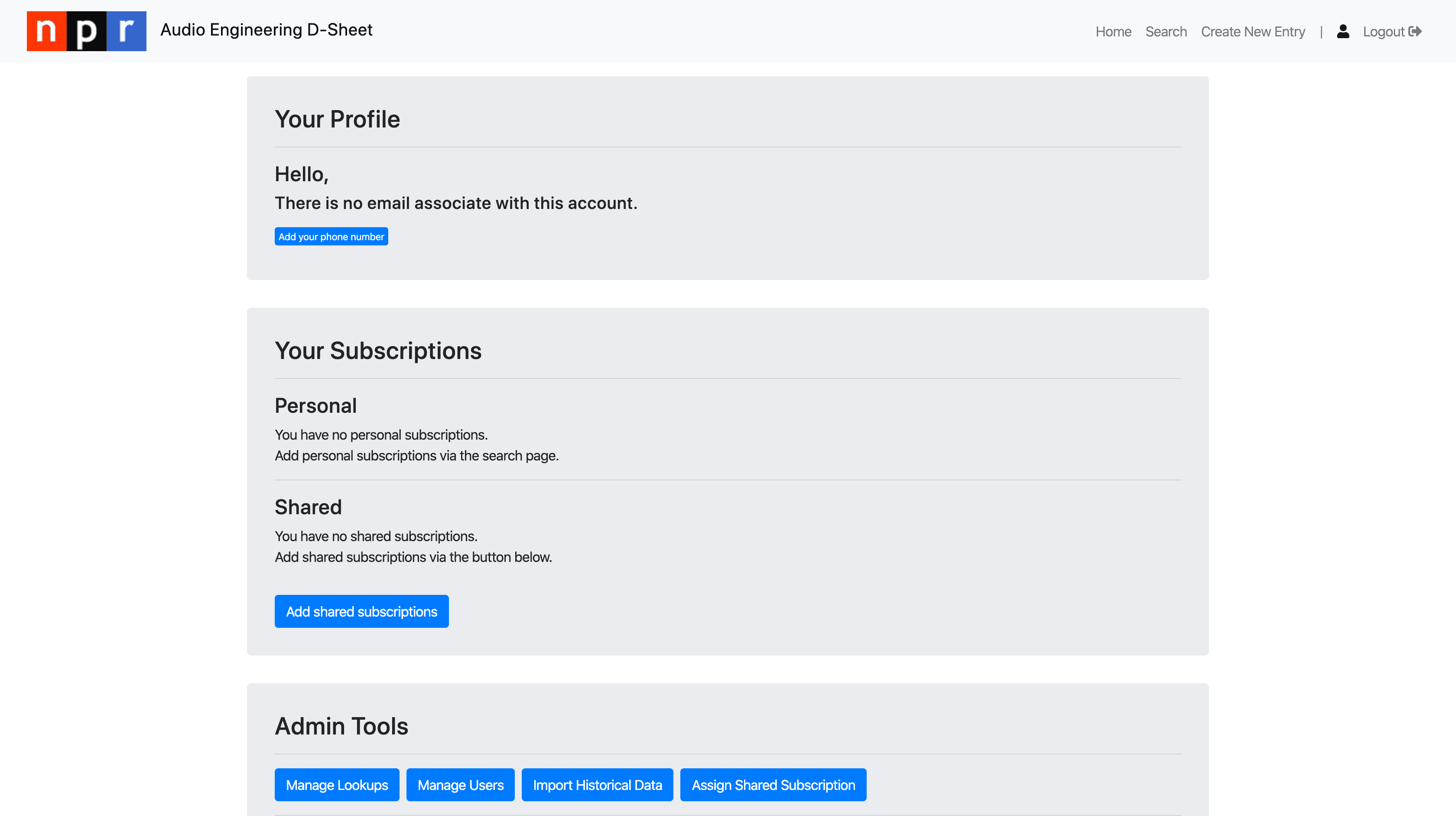The width and height of the screenshot is (1456, 816).
Task: Open the Search nav link
Action: 1166,32
